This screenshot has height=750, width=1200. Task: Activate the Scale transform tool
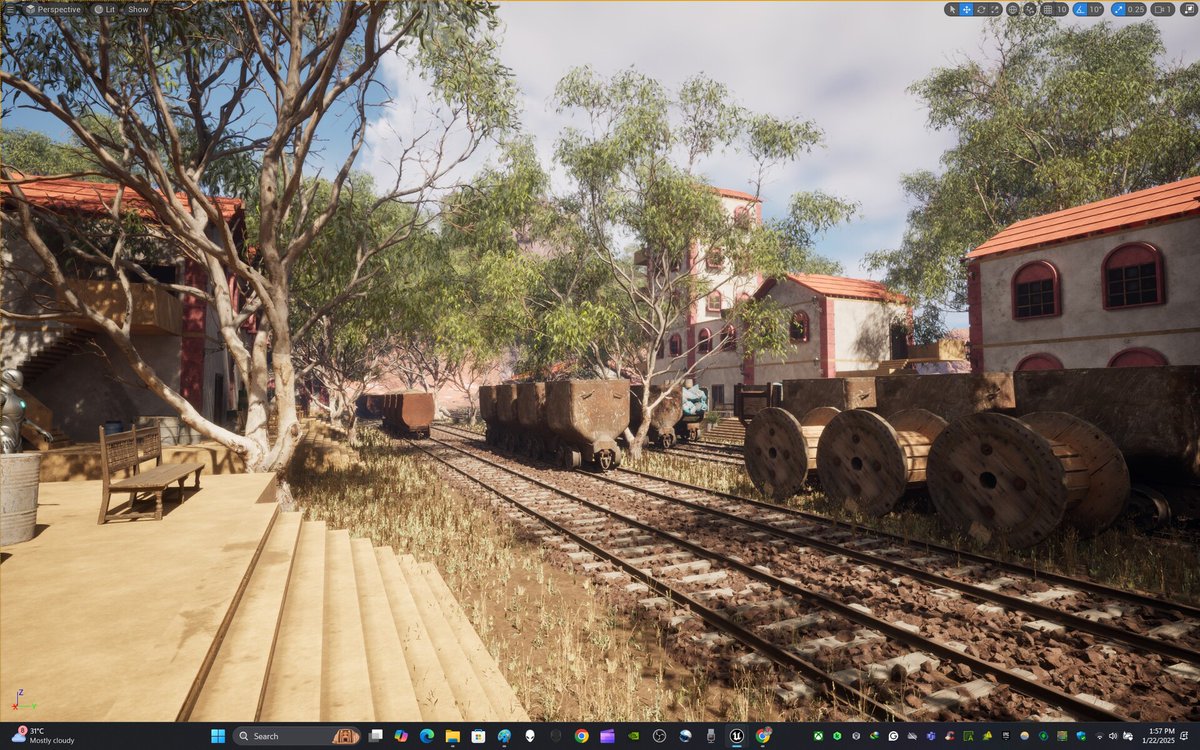tap(994, 9)
